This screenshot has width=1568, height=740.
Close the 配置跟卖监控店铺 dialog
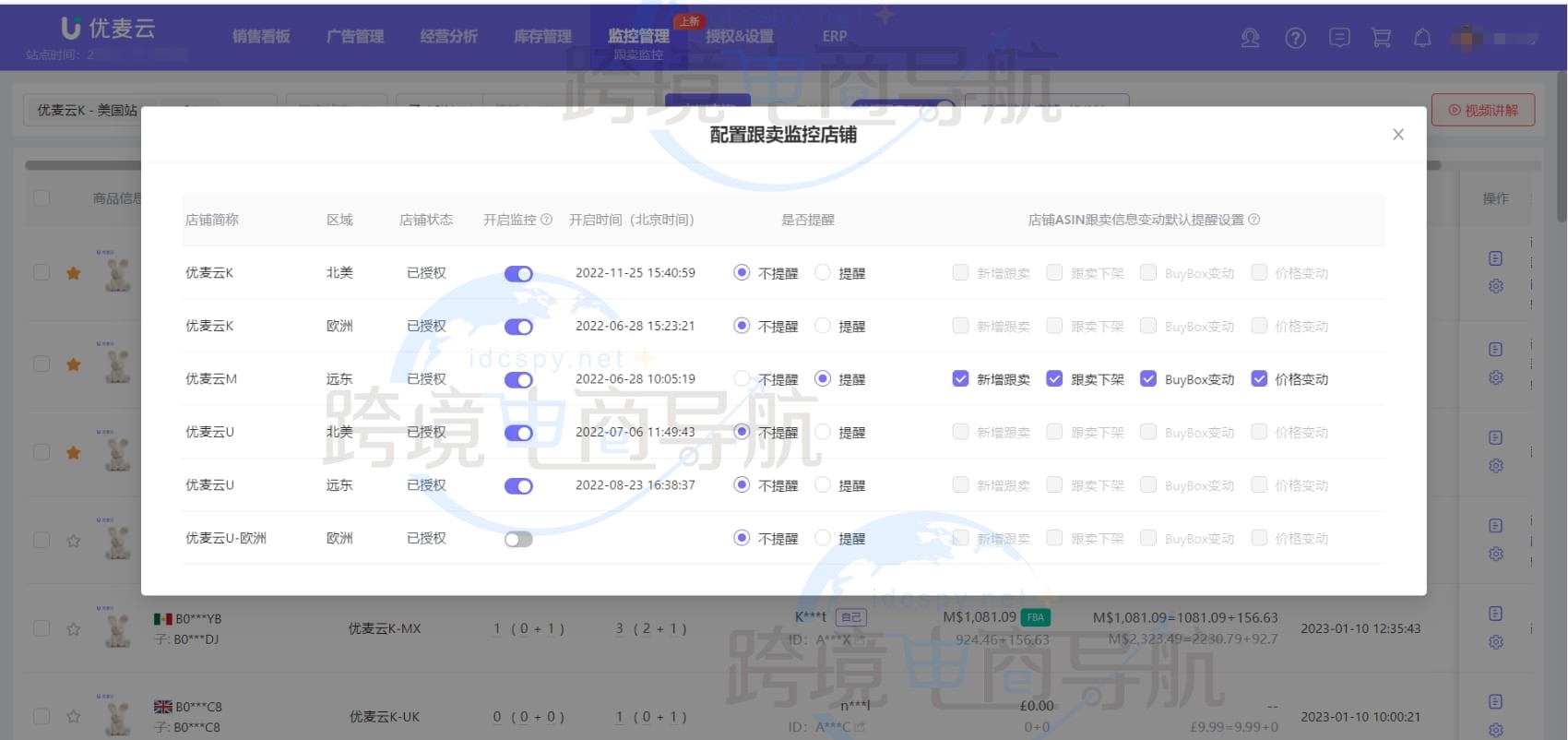coord(1398,135)
